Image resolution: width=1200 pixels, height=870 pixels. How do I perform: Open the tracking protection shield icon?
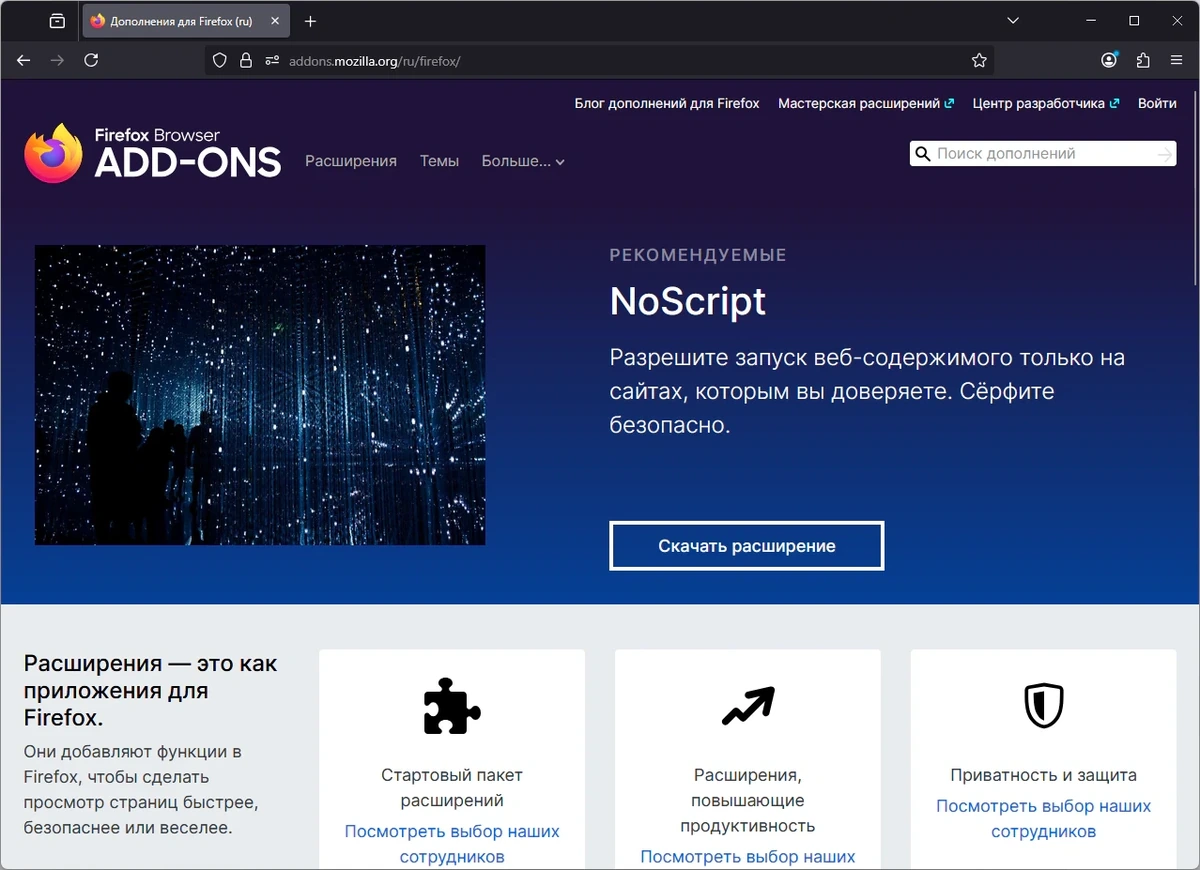coord(221,61)
